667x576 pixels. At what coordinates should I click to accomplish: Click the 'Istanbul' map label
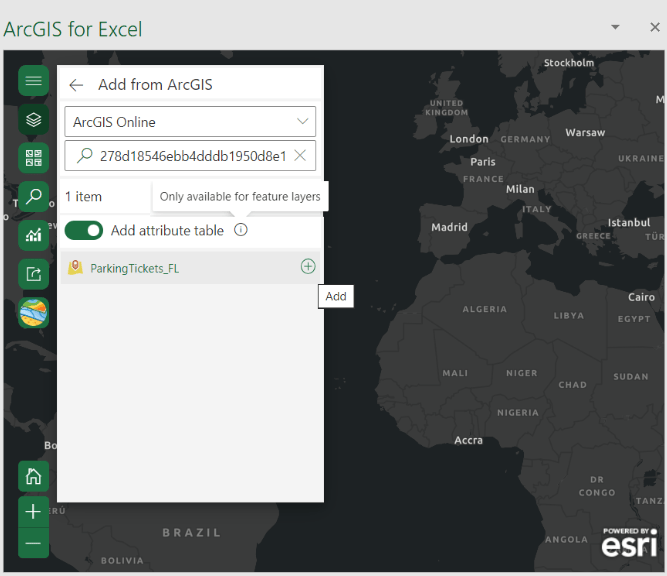pos(629,222)
